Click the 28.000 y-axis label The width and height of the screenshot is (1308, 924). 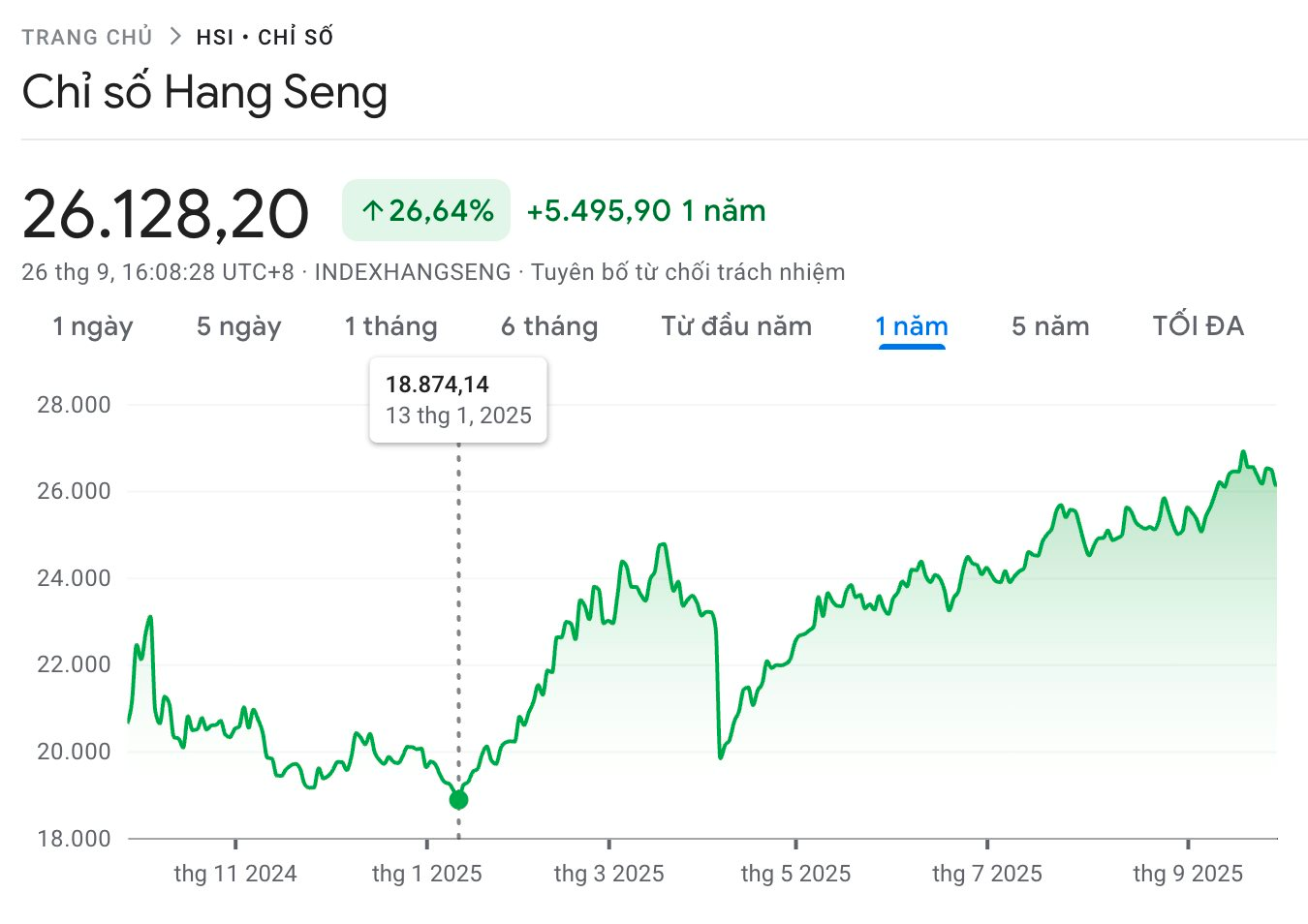pyautogui.click(x=74, y=405)
